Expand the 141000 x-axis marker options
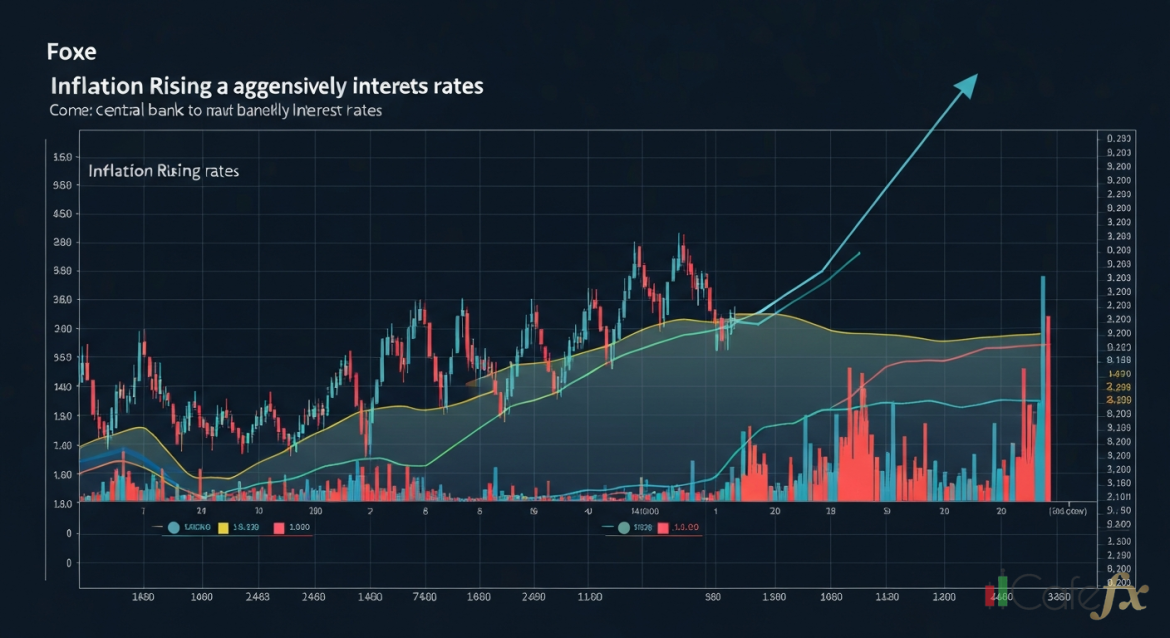 647,509
